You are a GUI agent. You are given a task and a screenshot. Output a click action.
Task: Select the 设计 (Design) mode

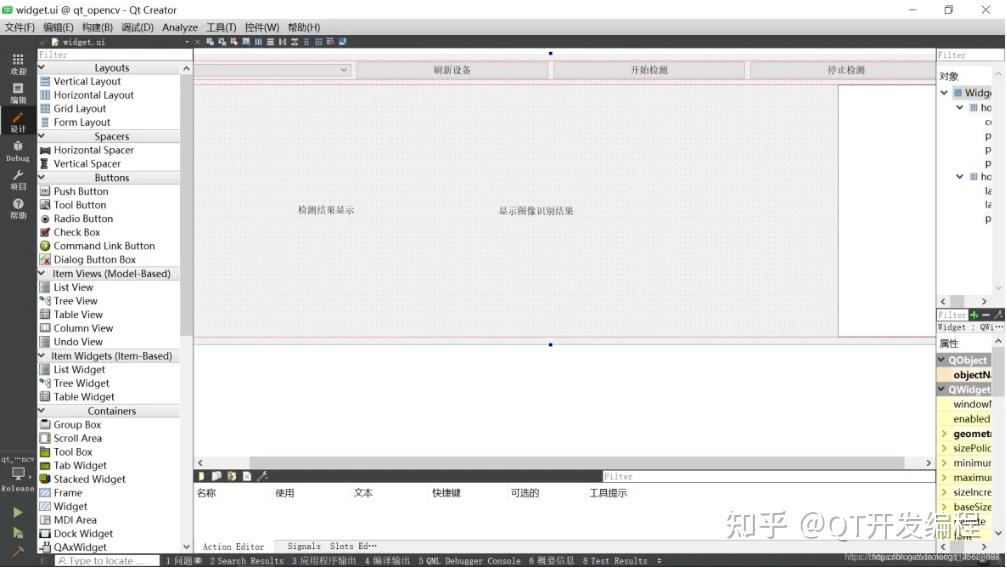[18, 121]
